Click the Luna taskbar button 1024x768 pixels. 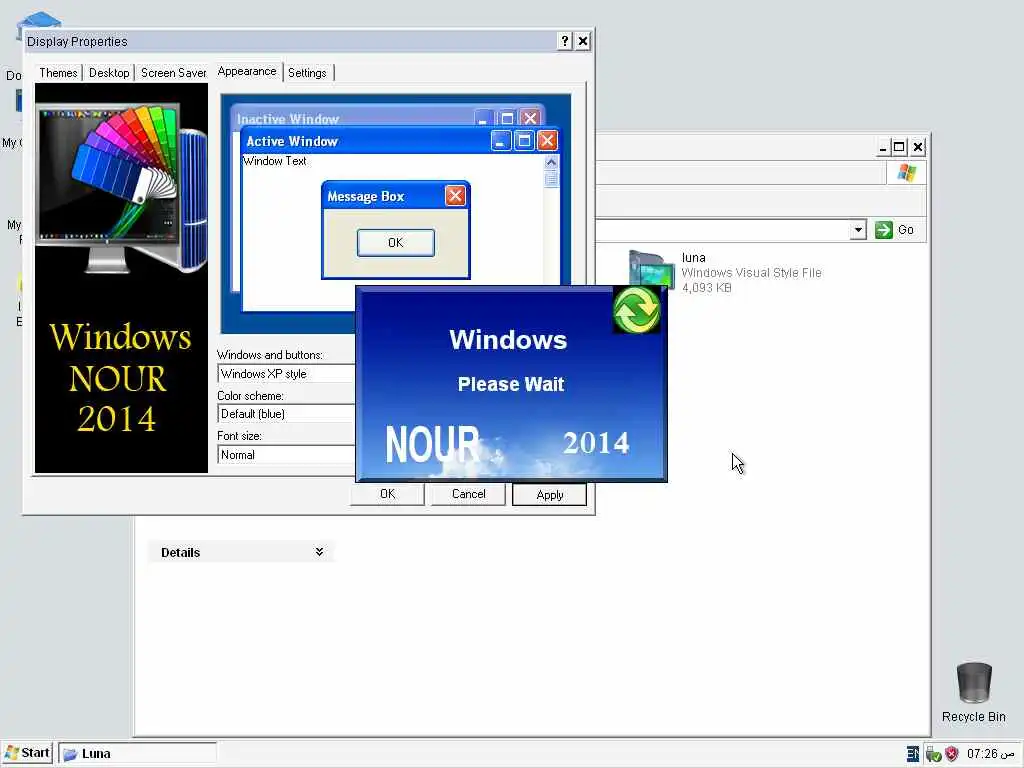(138, 753)
